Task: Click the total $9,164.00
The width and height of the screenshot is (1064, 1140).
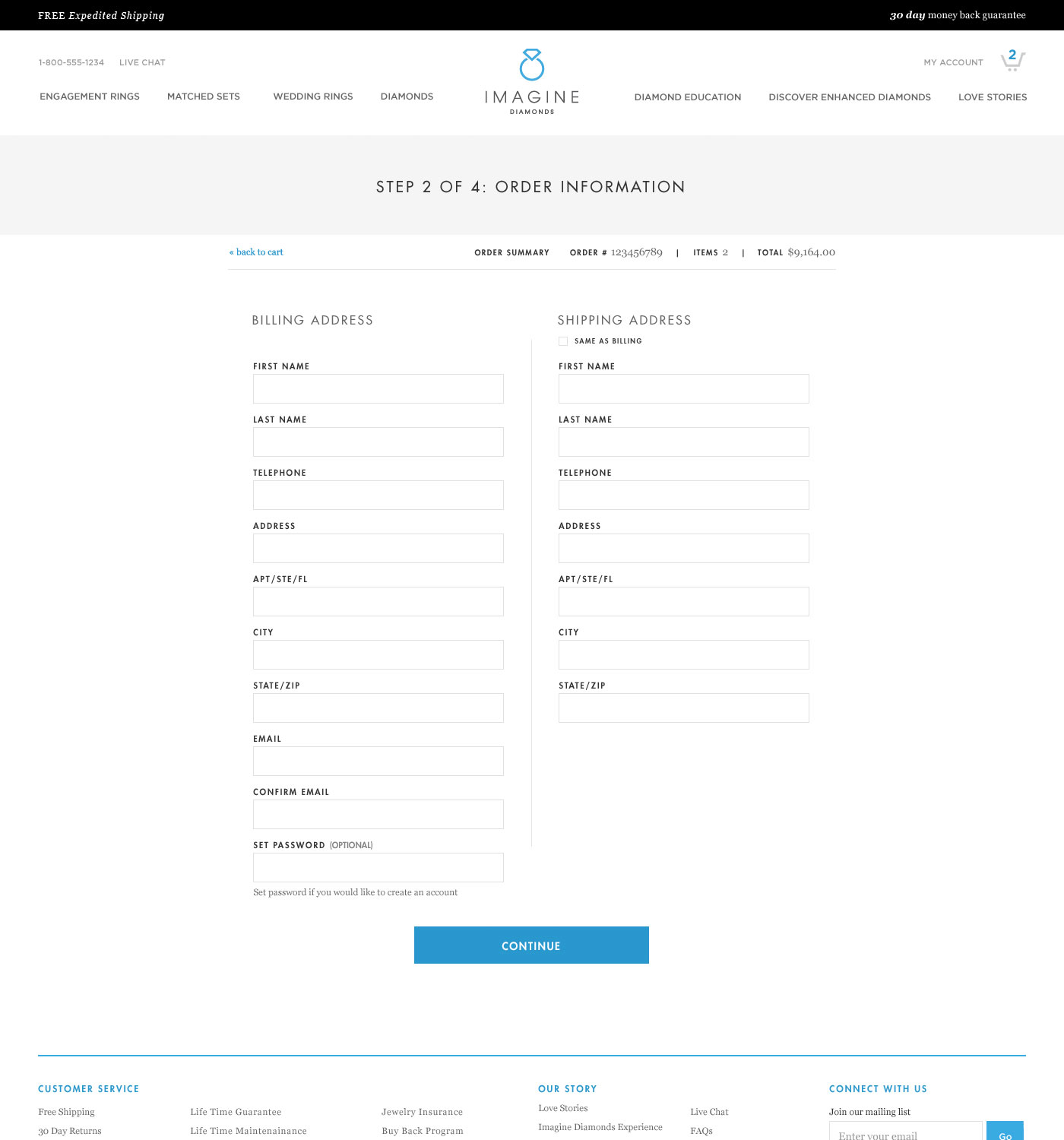Action: [812, 252]
